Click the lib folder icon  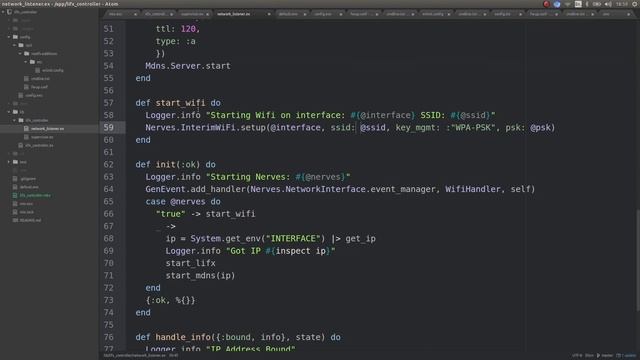(15, 112)
